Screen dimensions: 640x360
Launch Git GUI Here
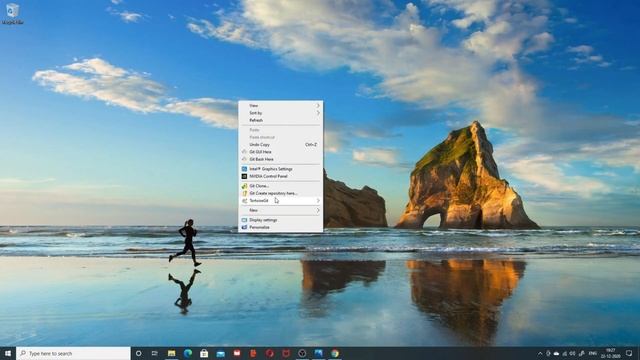280,152
